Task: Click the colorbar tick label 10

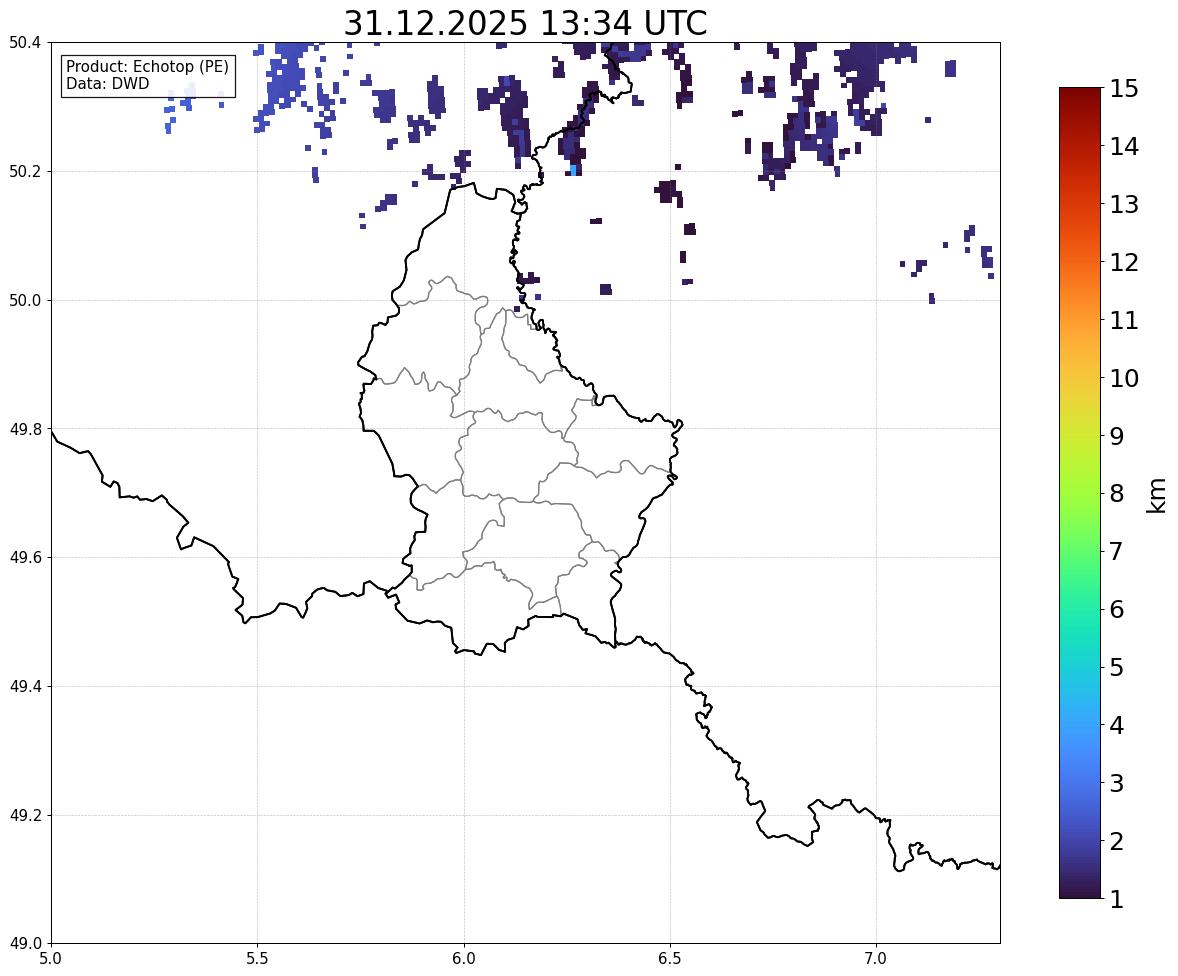Action: click(1124, 378)
